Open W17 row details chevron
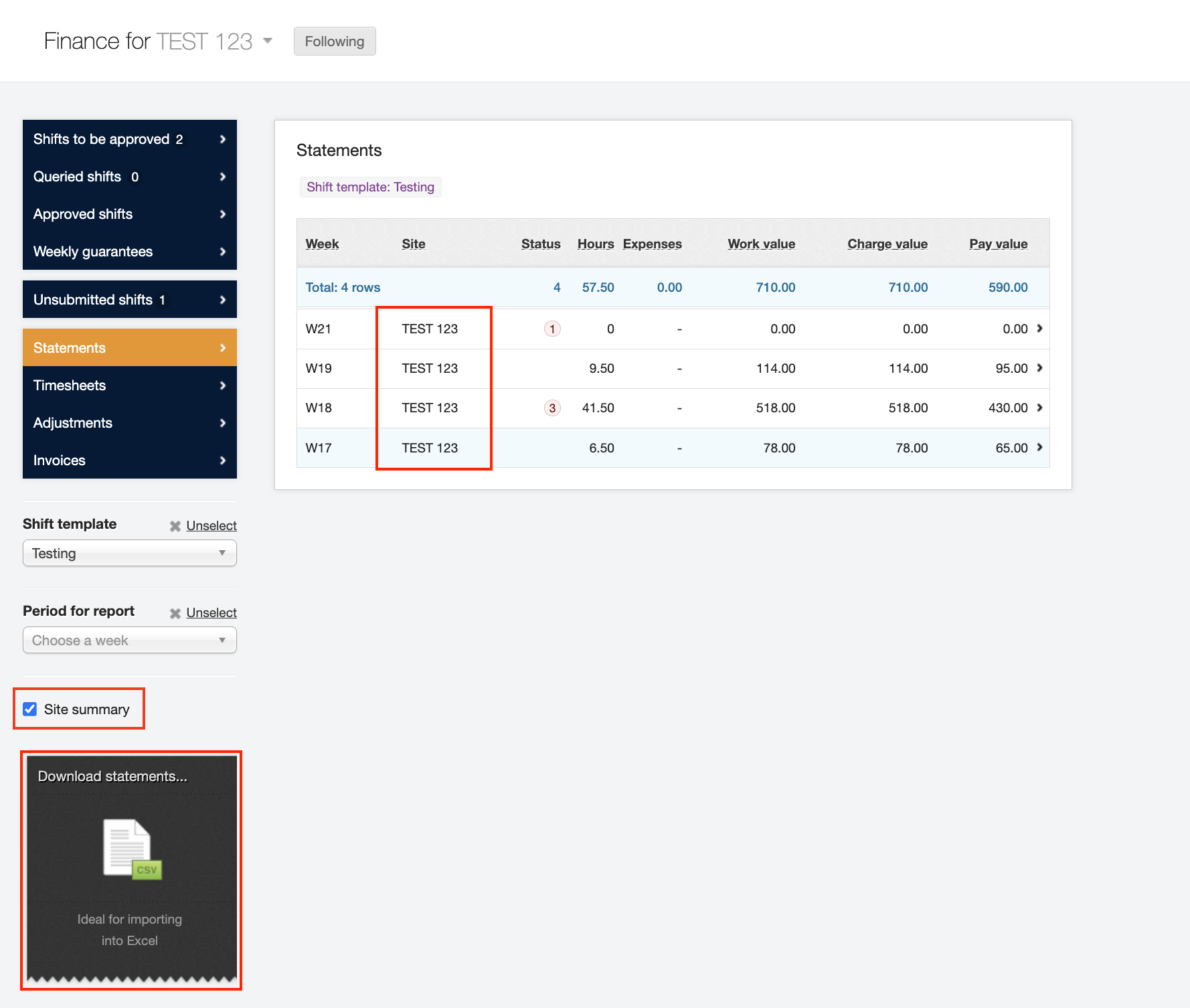Screen dimensions: 1190x1008 (x=1039, y=448)
